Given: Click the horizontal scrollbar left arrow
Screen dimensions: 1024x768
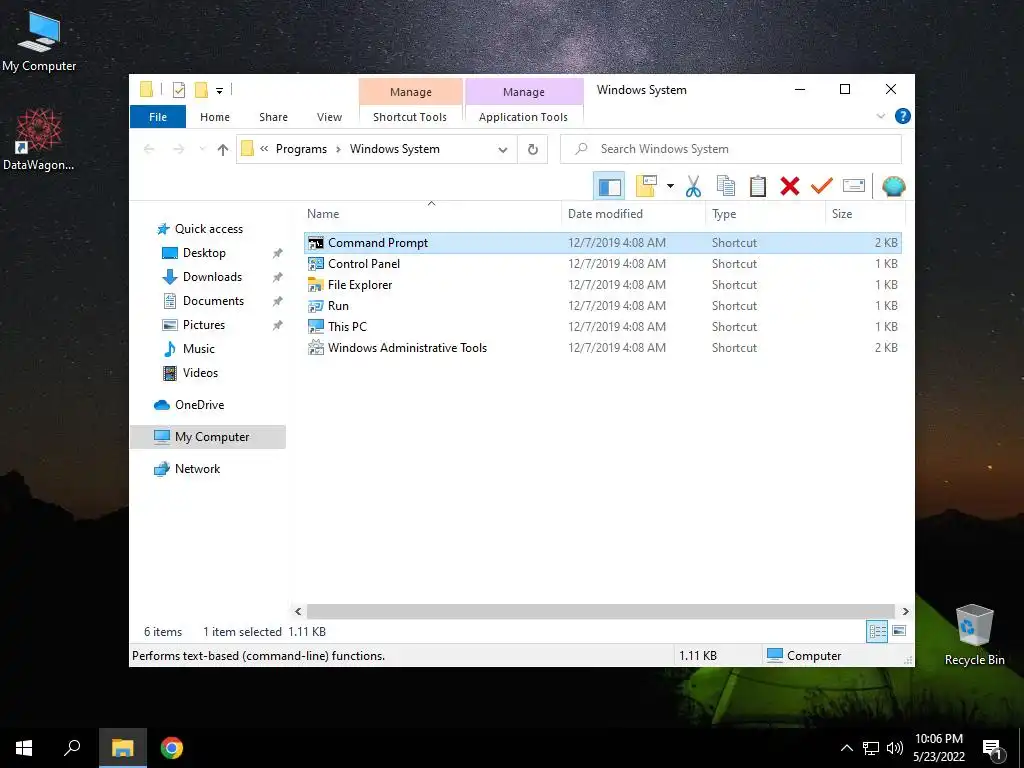Looking at the screenshot, I should (298, 611).
